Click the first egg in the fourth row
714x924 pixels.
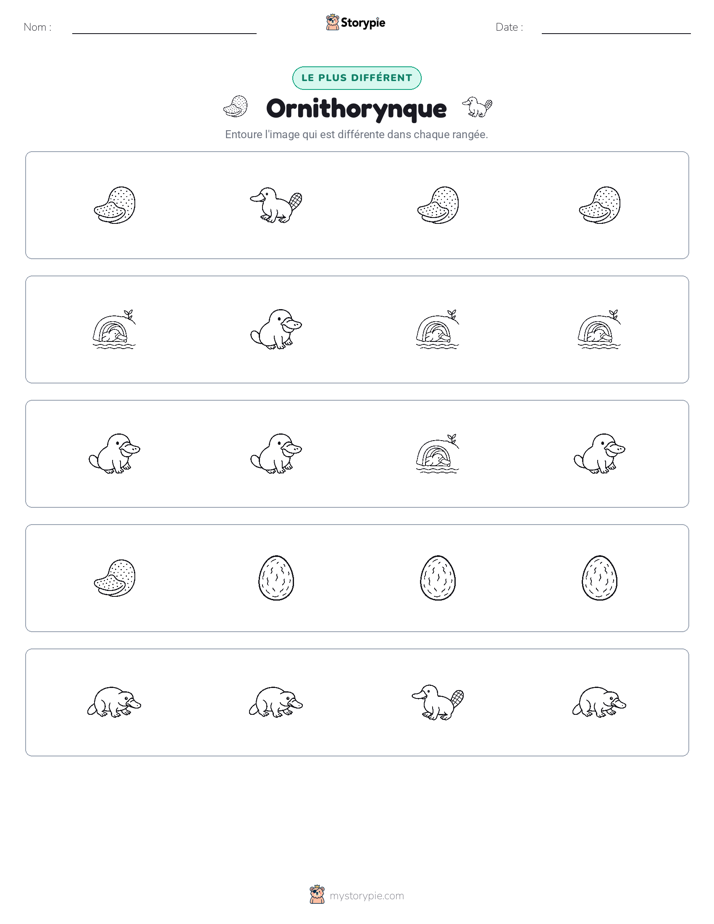(276, 578)
